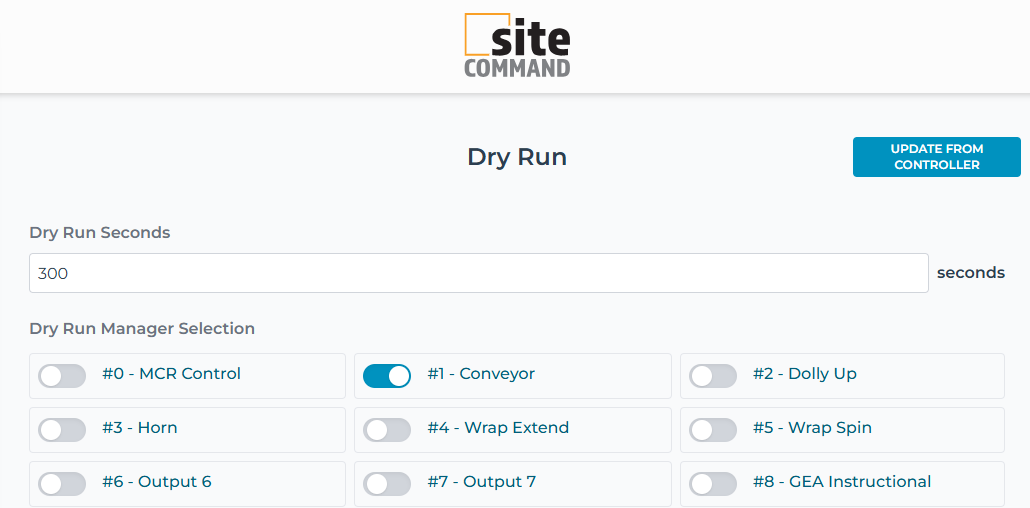Enable the #0 MCR Control toggle switch
1030x508 pixels.
click(x=62, y=375)
